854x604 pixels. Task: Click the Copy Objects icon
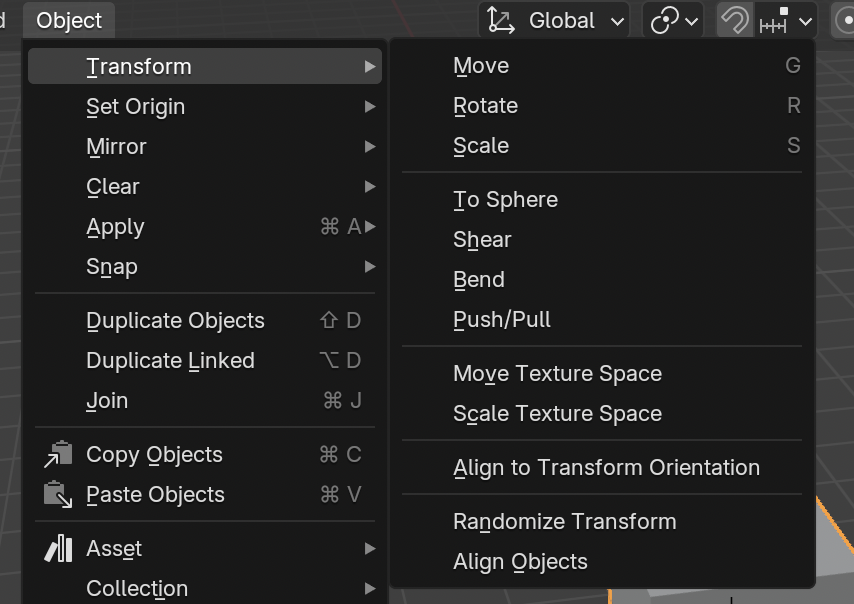58,455
